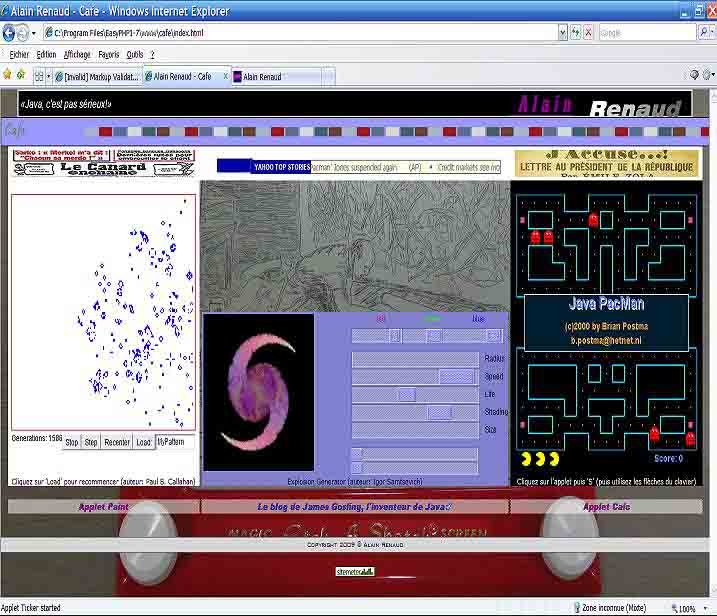Viewport: 717px width, 616px height.
Task: Click the yellow star Favorites Center icon
Action: (7, 74)
